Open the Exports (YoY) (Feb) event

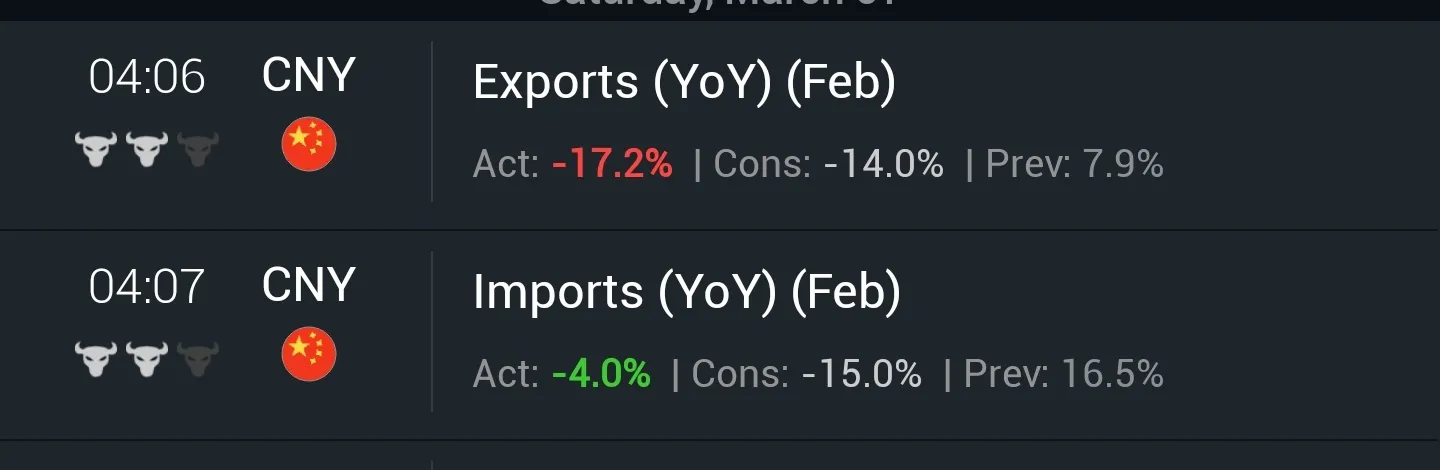coord(684,82)
